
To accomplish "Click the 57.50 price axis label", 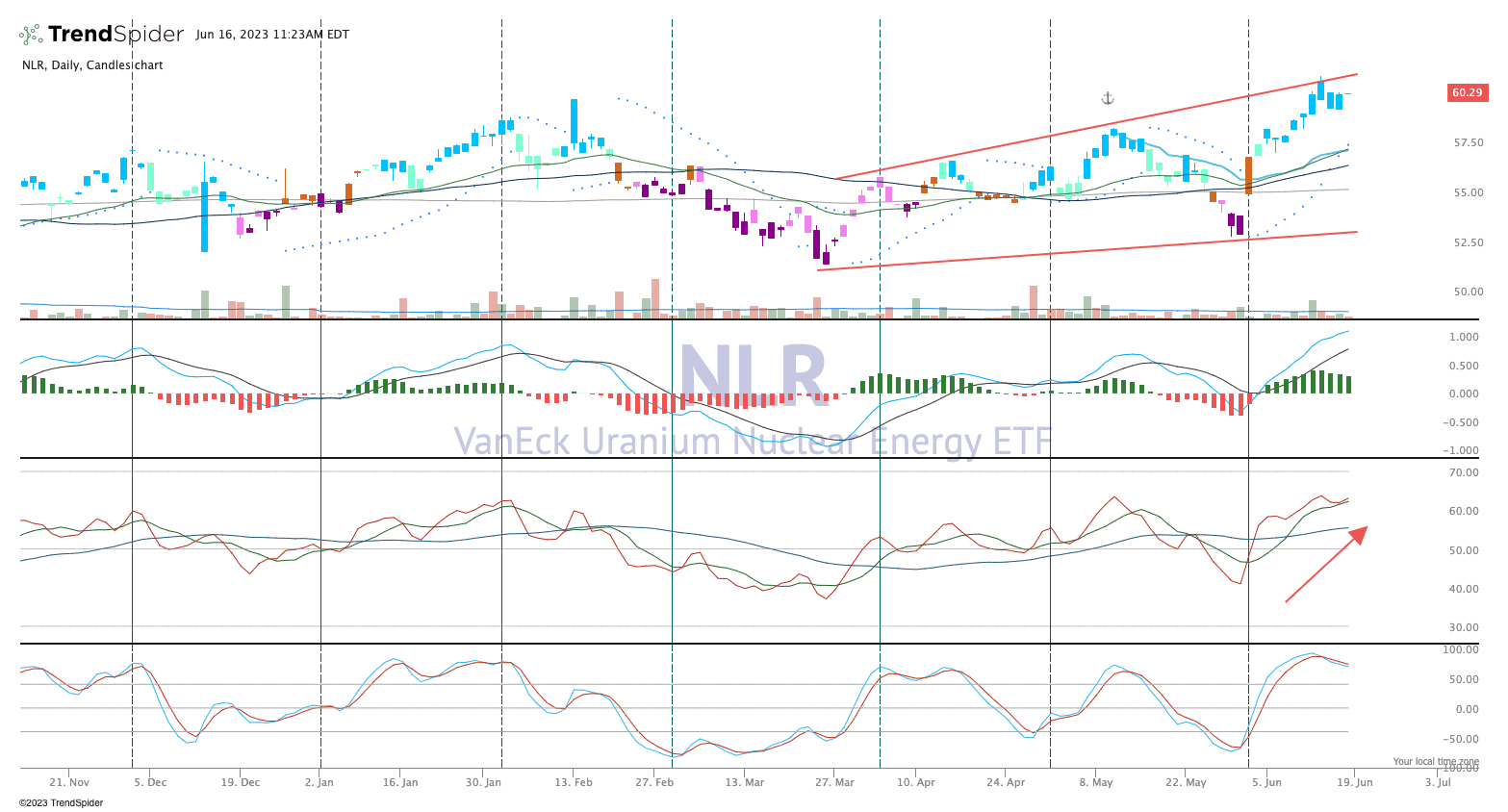I will (x=1468, y=143).
